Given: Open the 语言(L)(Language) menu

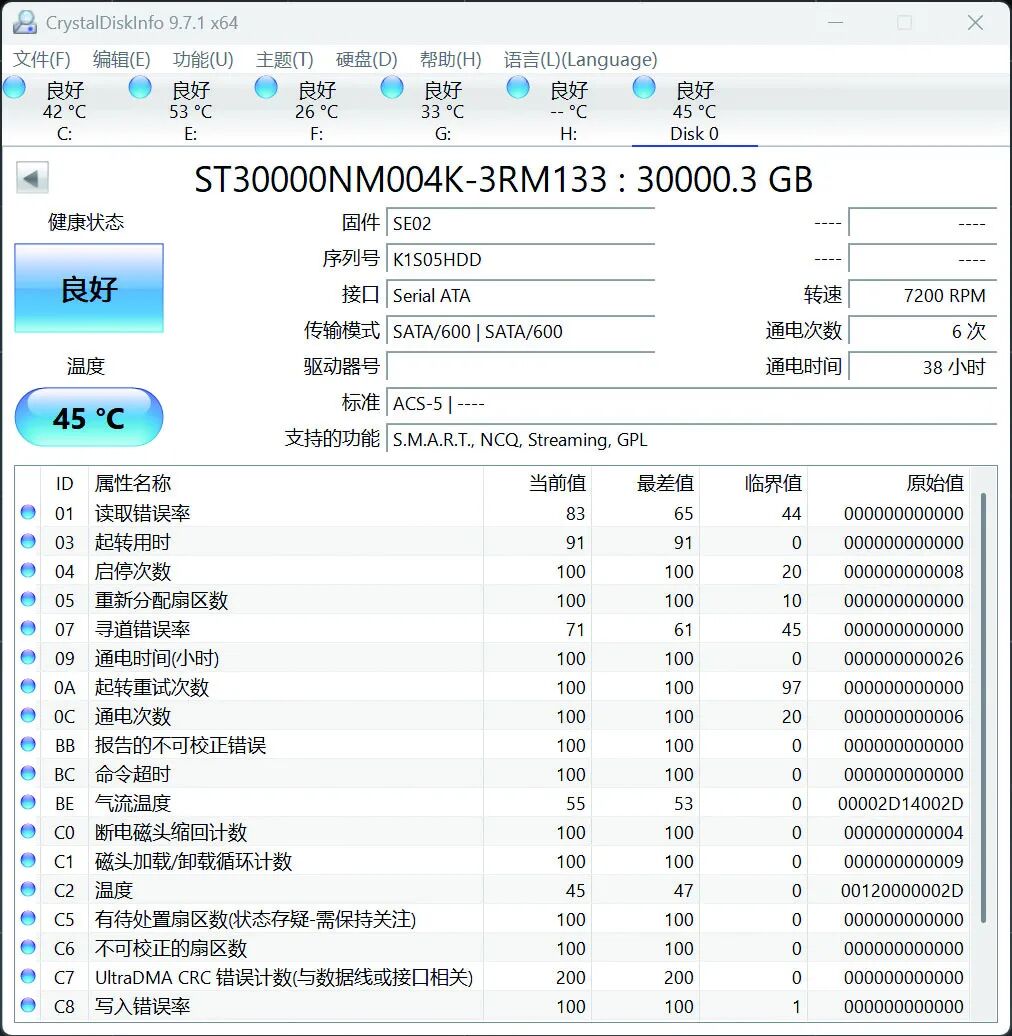Looking at the screenshot, I should coord(580,60).
